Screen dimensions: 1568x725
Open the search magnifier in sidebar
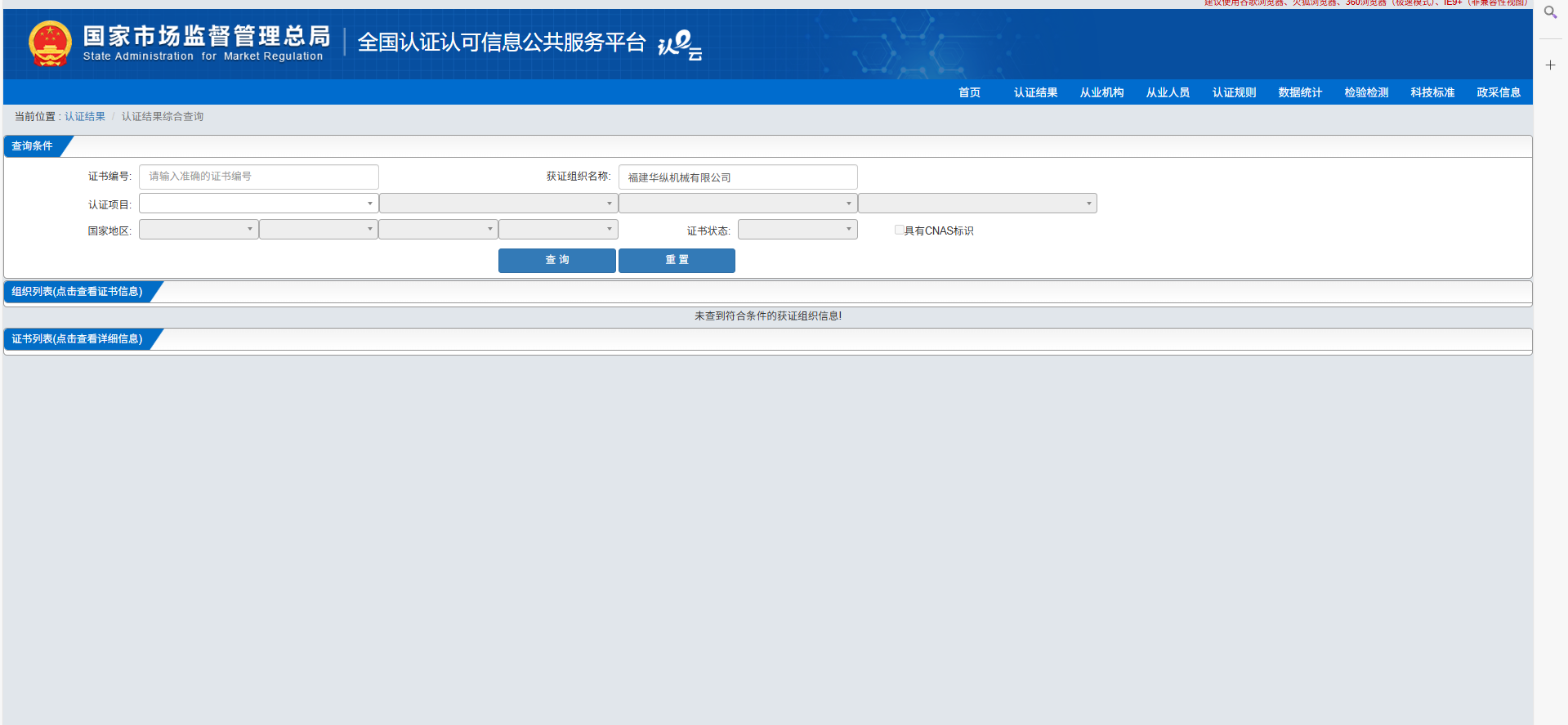[1550, 12]
